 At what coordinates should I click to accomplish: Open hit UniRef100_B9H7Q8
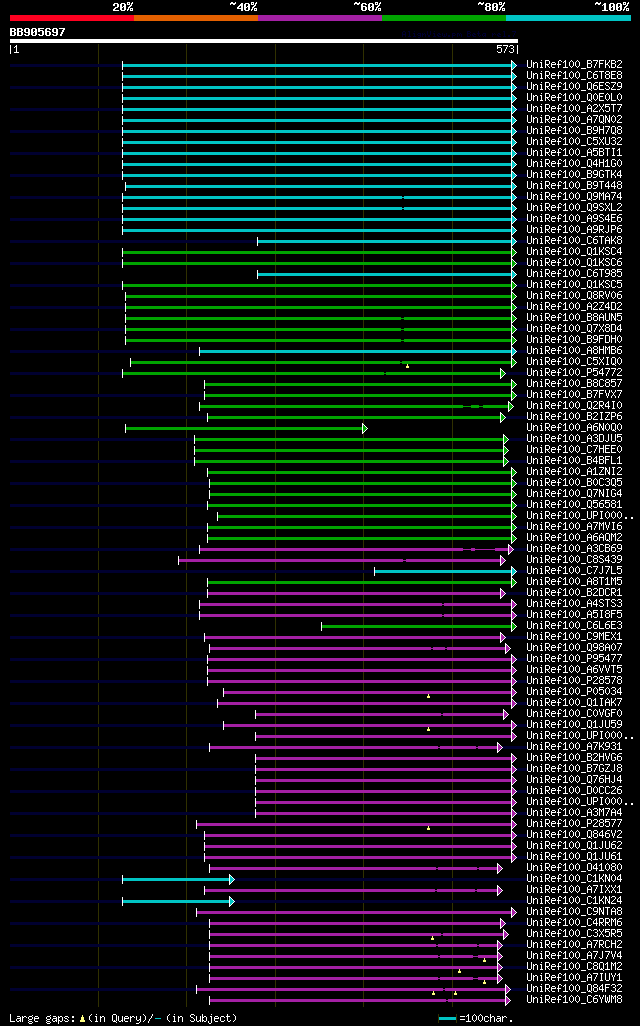575,131
